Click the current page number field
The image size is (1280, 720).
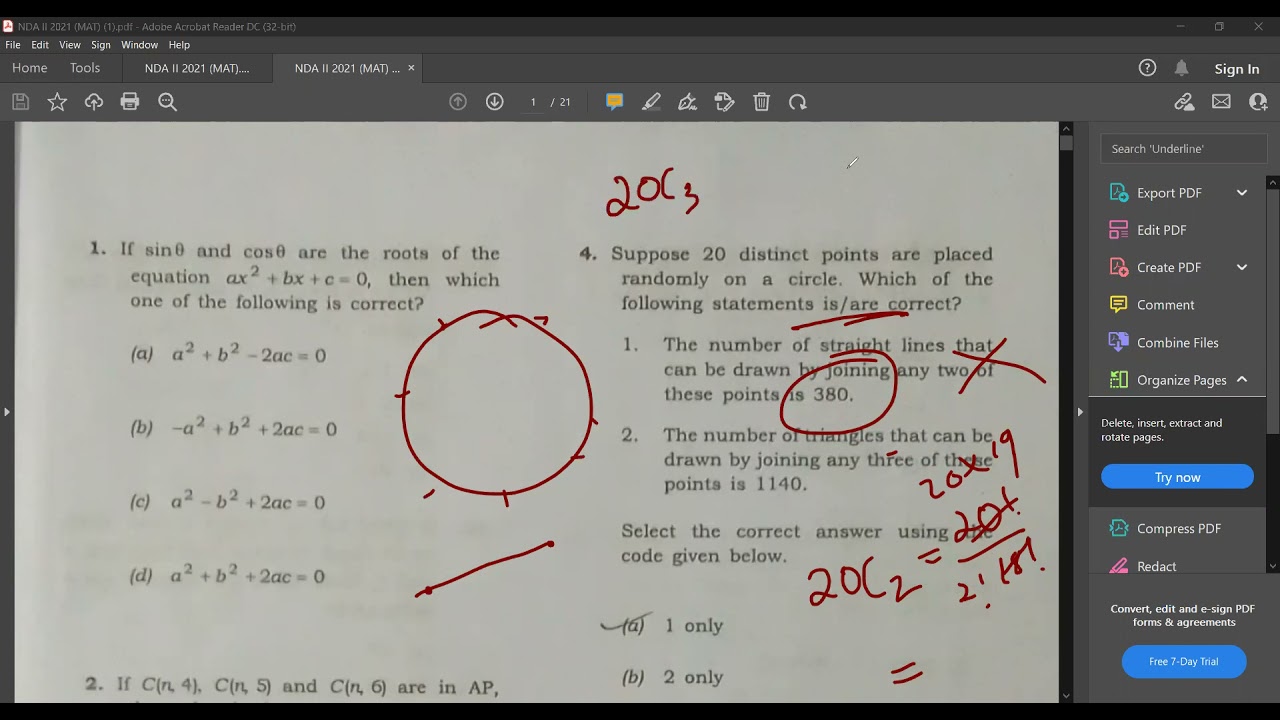[x=533, y=102]
